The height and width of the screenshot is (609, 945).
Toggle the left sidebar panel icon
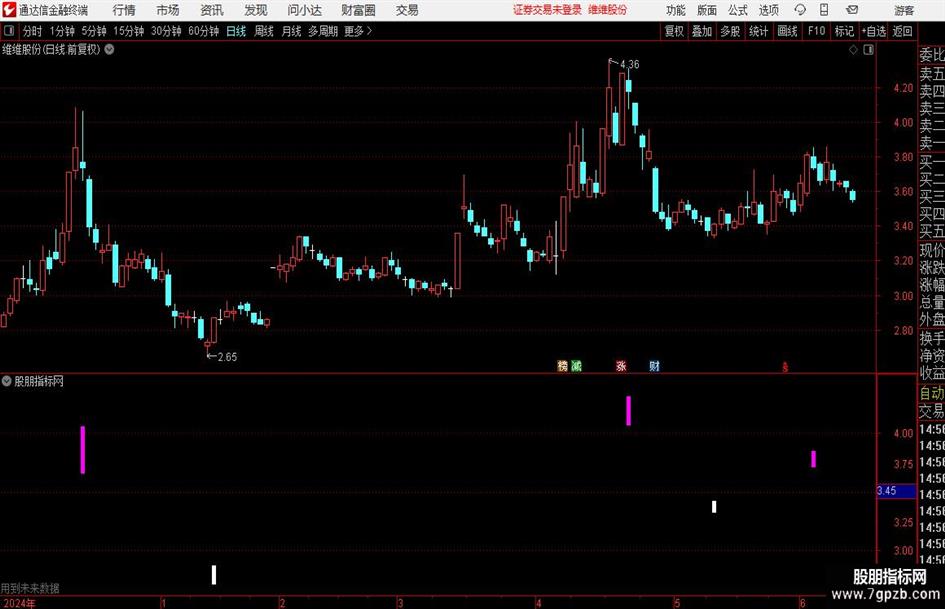[x=8, y=31]
